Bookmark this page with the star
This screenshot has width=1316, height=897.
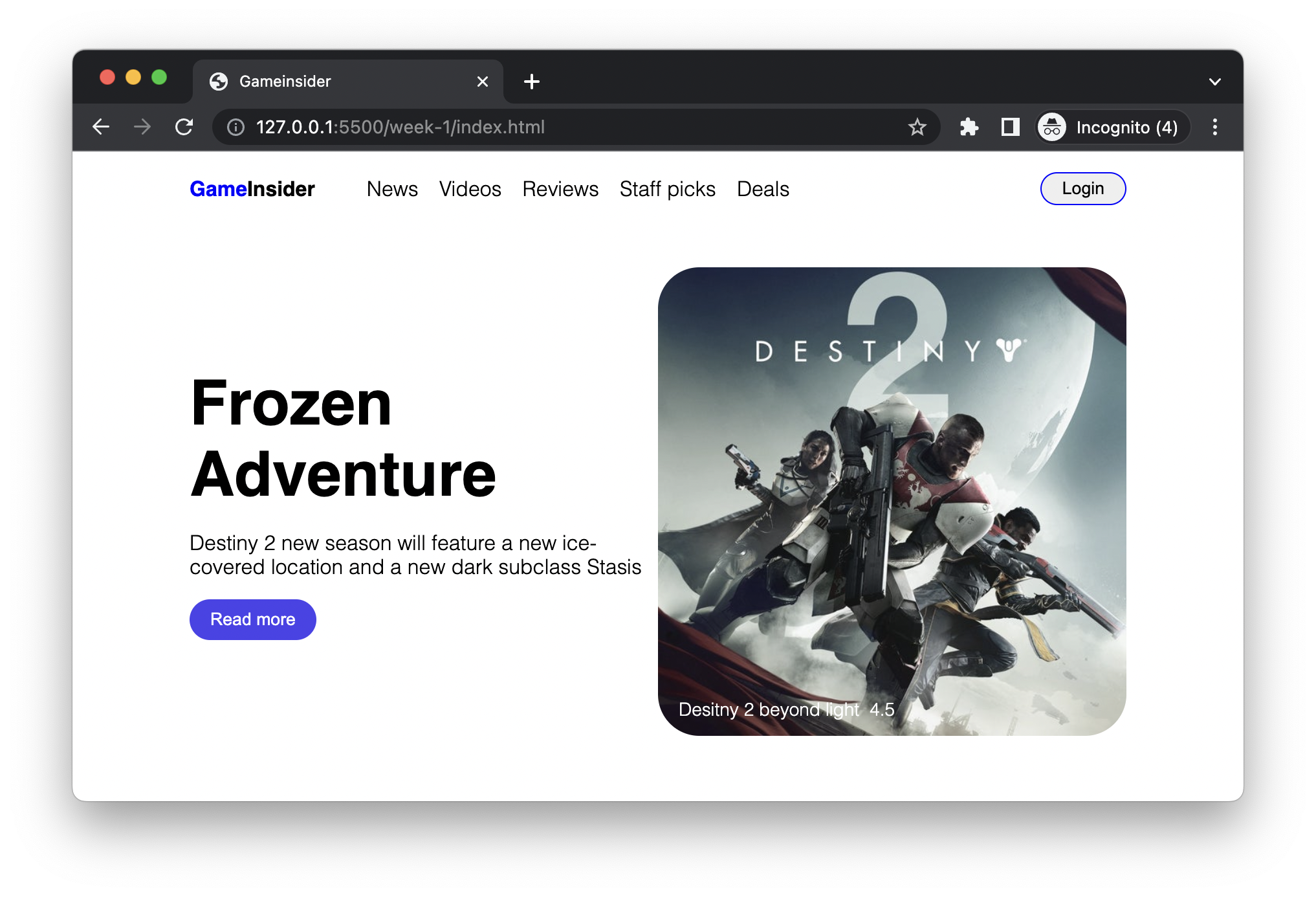(917, 127)
